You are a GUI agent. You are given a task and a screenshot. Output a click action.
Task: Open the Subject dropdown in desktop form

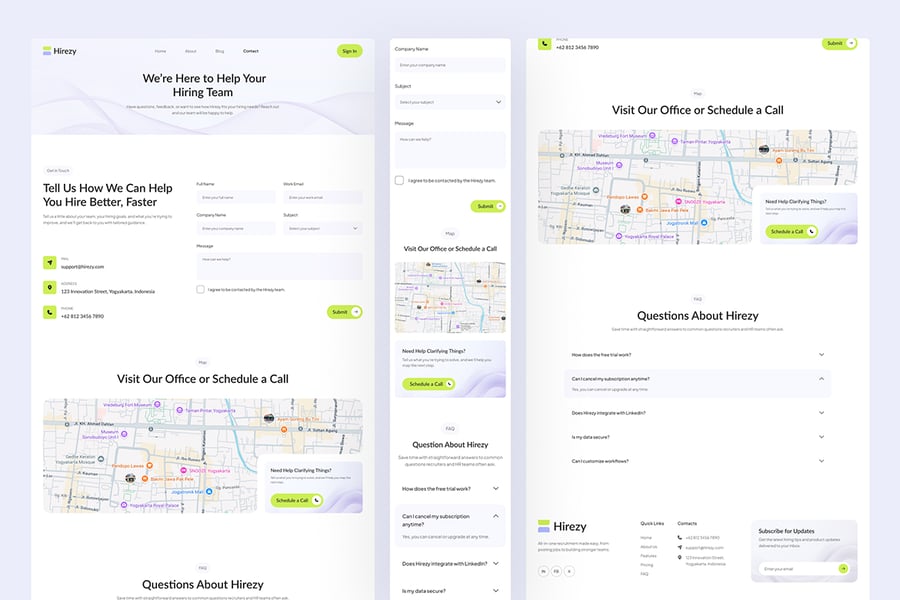tap(322, 228)
